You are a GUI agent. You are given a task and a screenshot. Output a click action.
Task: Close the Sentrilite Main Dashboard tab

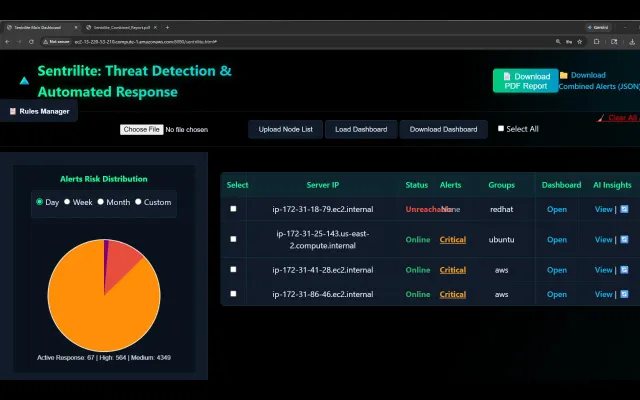coord(76,27)
